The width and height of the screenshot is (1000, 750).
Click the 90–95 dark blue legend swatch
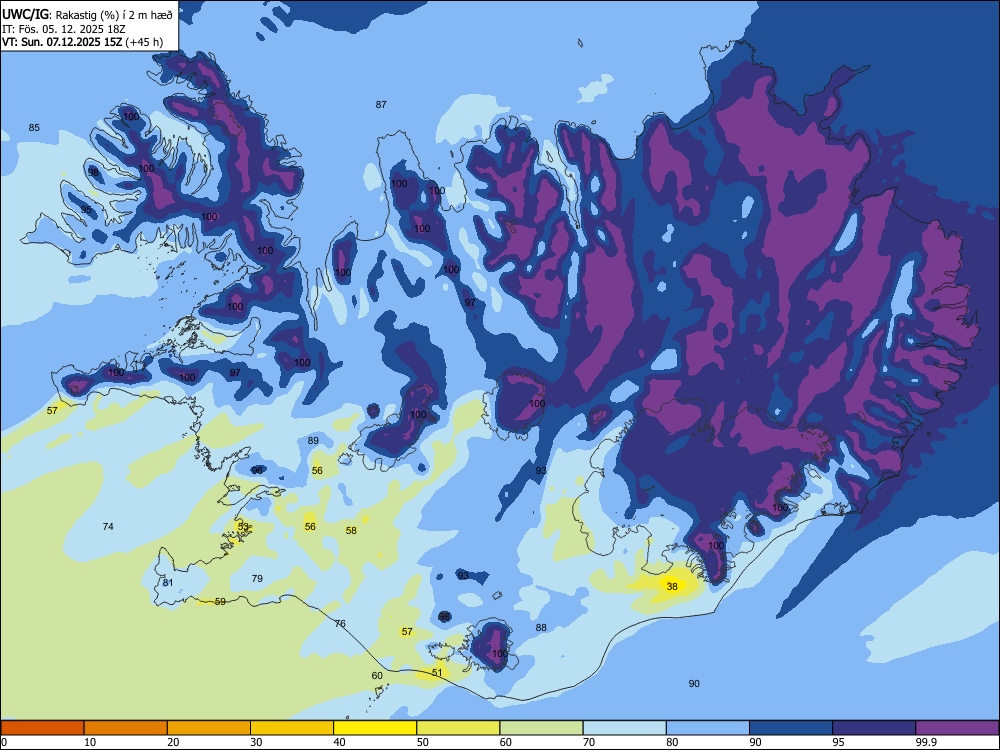791,728
